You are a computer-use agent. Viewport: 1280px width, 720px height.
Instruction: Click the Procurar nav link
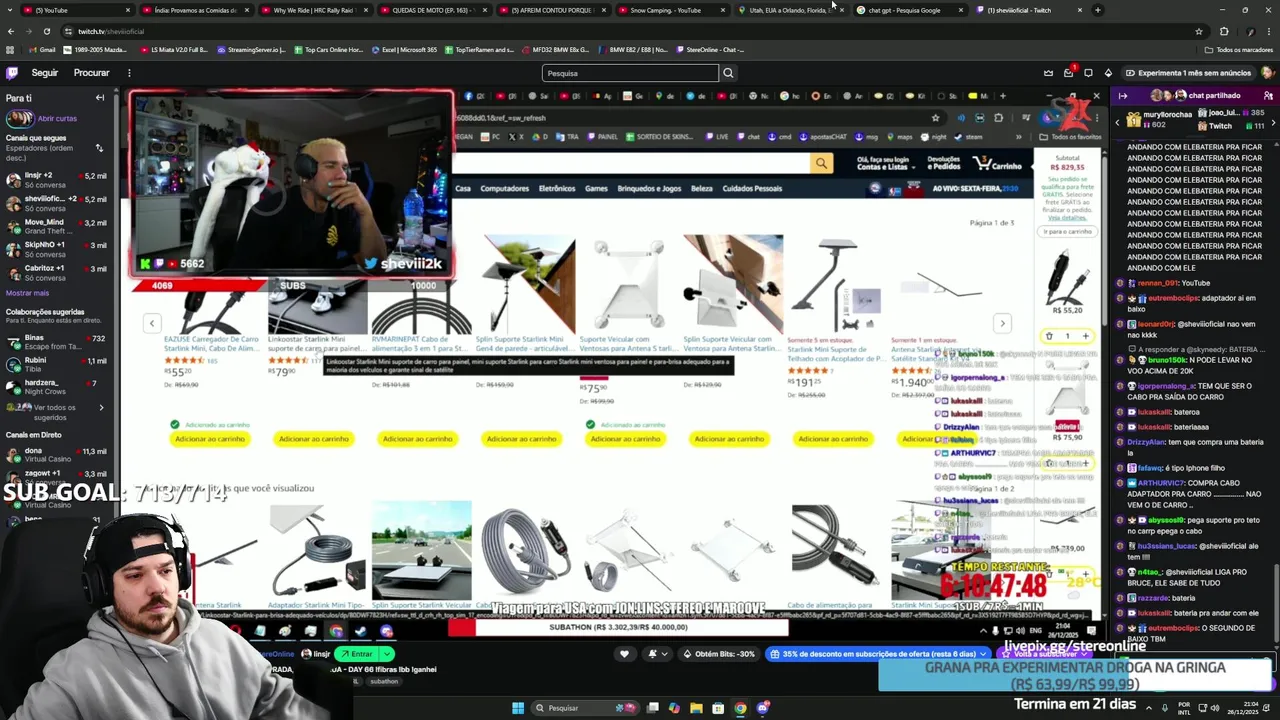point(91,73)
